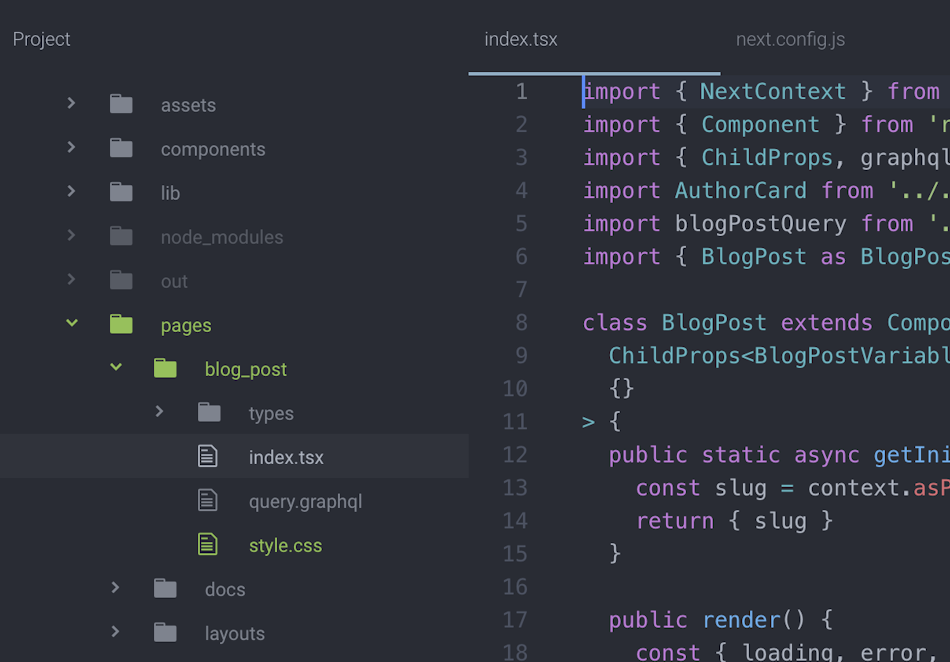Collapse the blog_post folder chevron
This screenshot has width=950, height=662.
[116, 367]
